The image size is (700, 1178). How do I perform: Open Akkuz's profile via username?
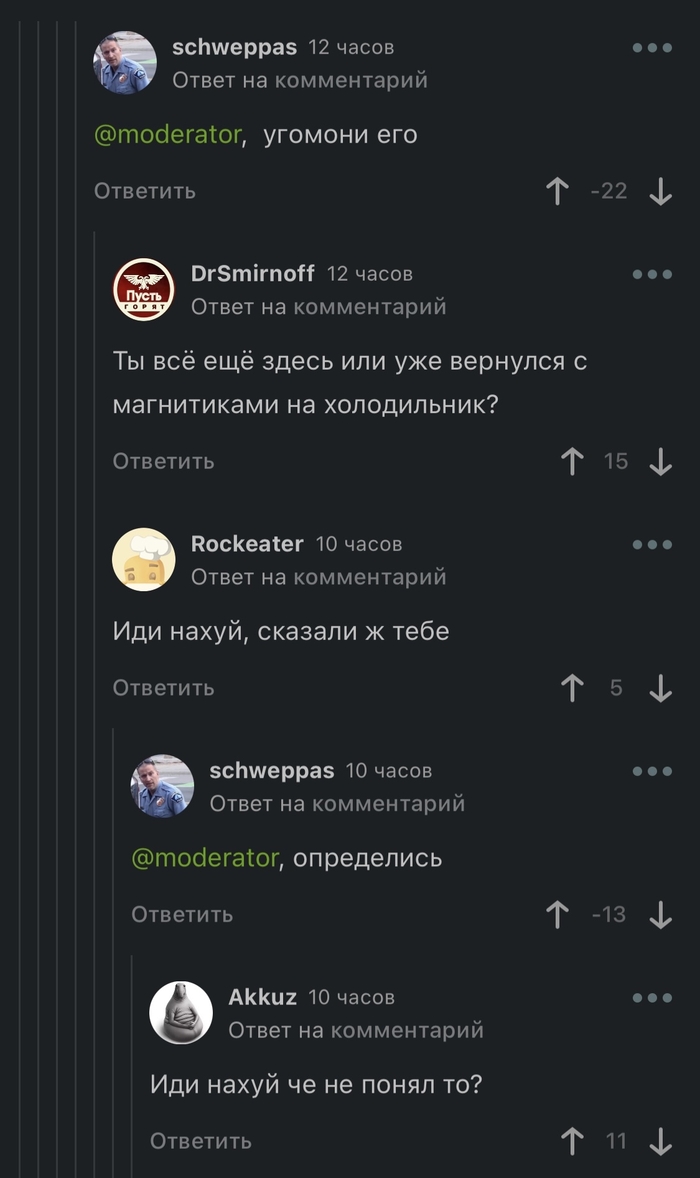pyautogui.click(x=262, y=997)
